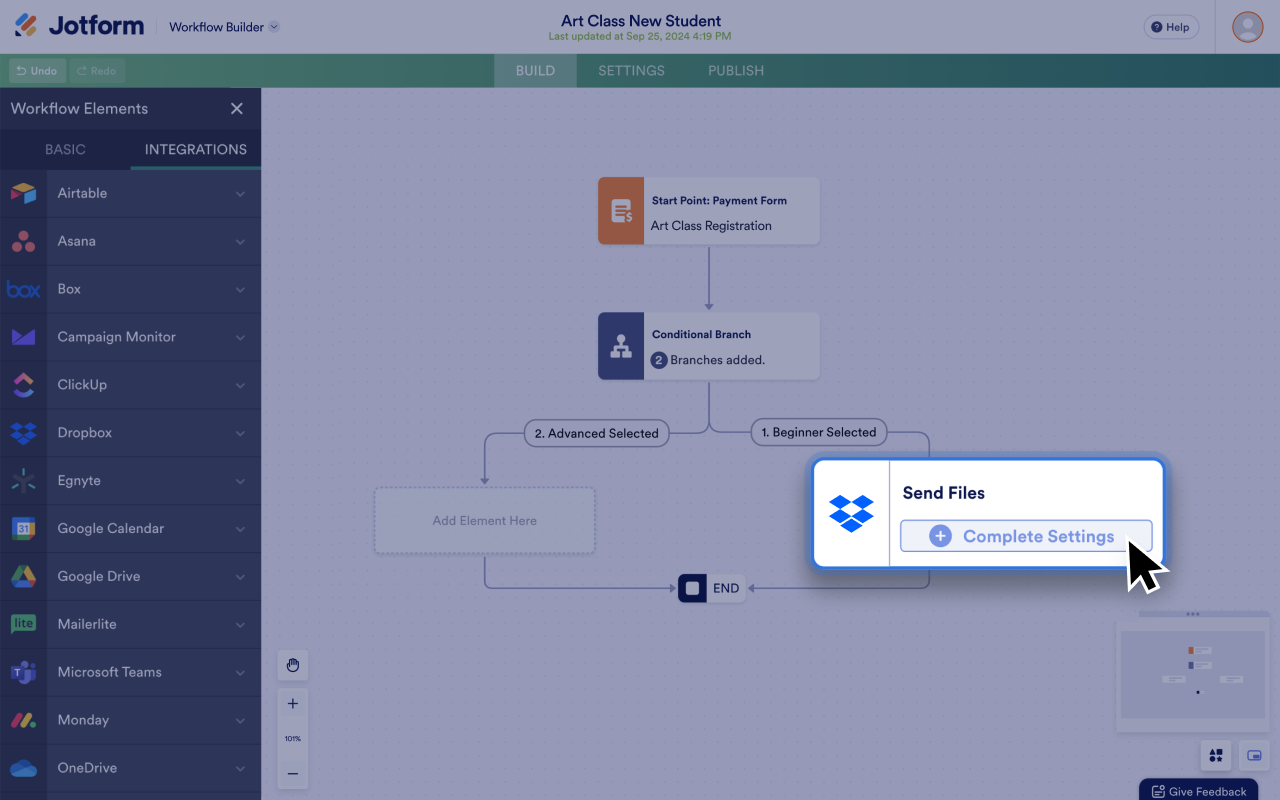Toggle the minimap display icon
Screen dimensions: 1280x800
[x=1254, y=756]
